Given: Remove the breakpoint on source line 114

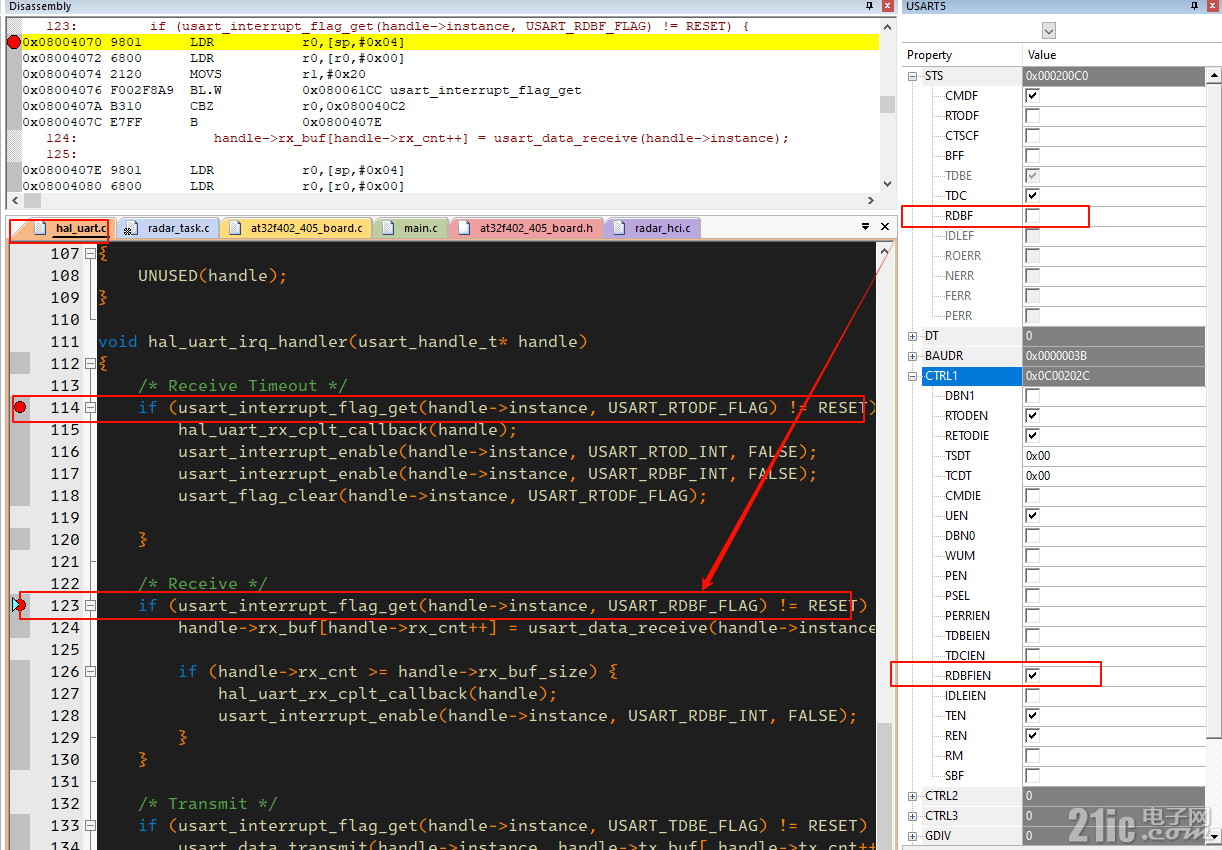Looking at the screenshot, I should (19, 407).
